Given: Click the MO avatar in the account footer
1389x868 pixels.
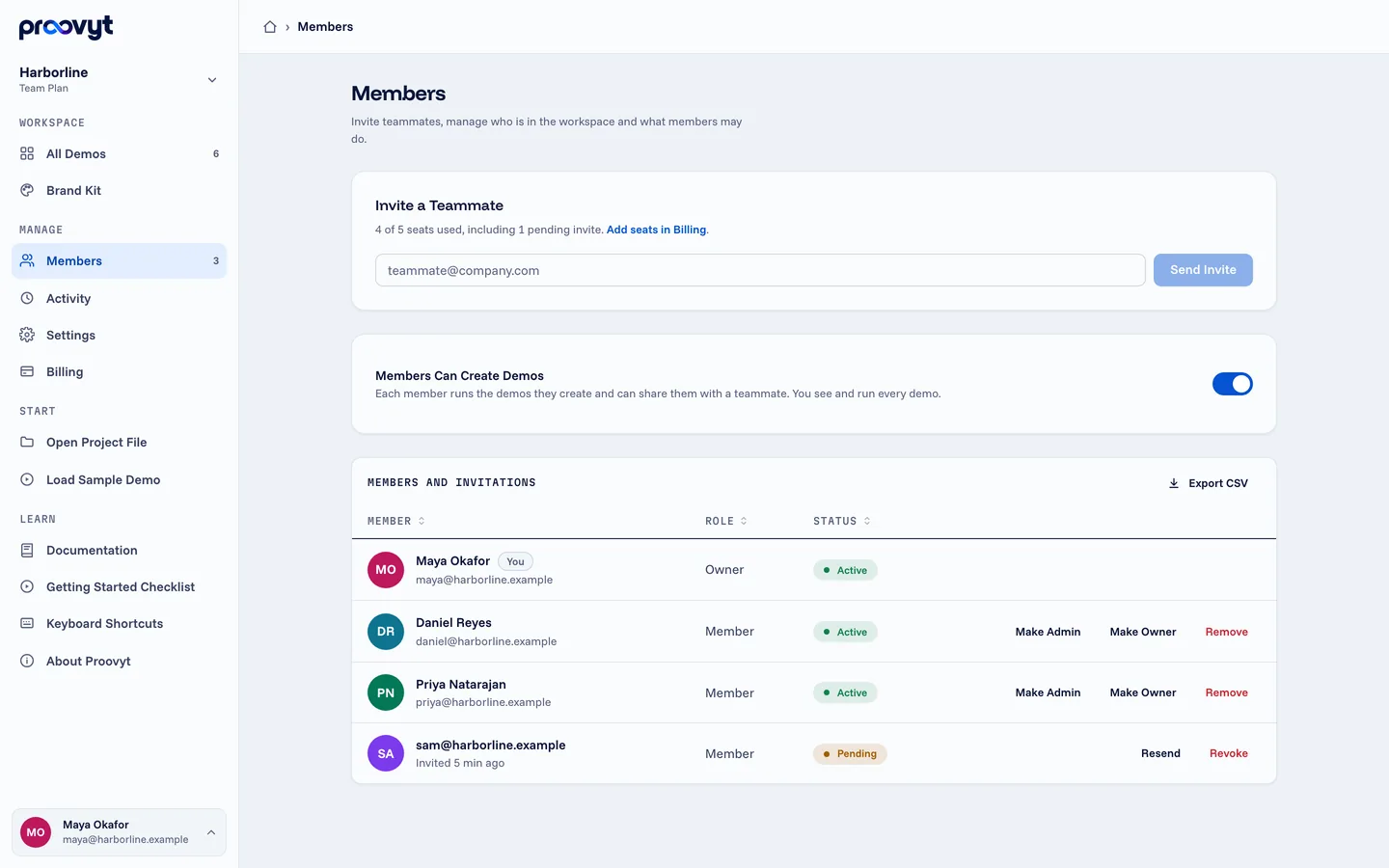Looking at the screenshot, I should click(x=36, y=832).
